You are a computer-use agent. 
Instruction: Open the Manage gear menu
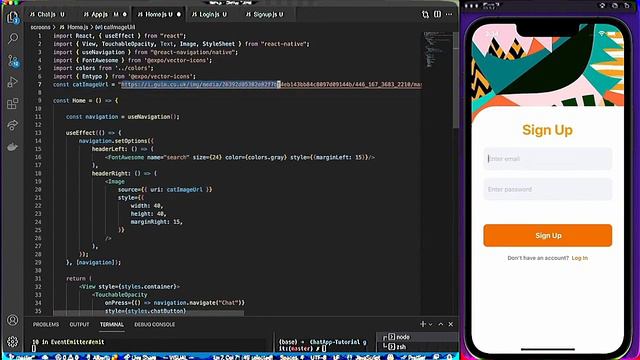pyautogui.click(x=13, y=341)
